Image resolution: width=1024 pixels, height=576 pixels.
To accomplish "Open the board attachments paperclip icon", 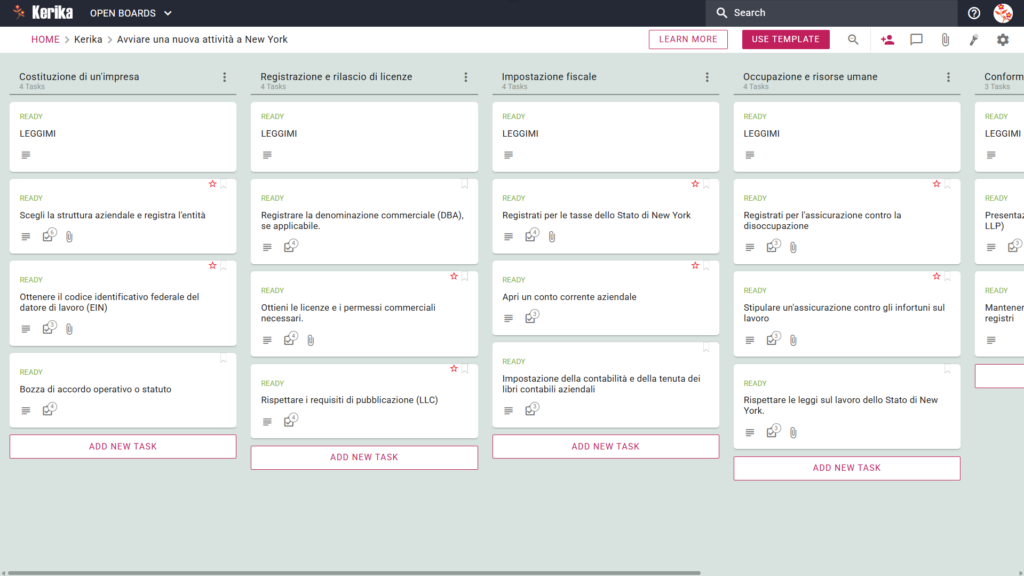I will pyautogui.click(x=945, y=40).
